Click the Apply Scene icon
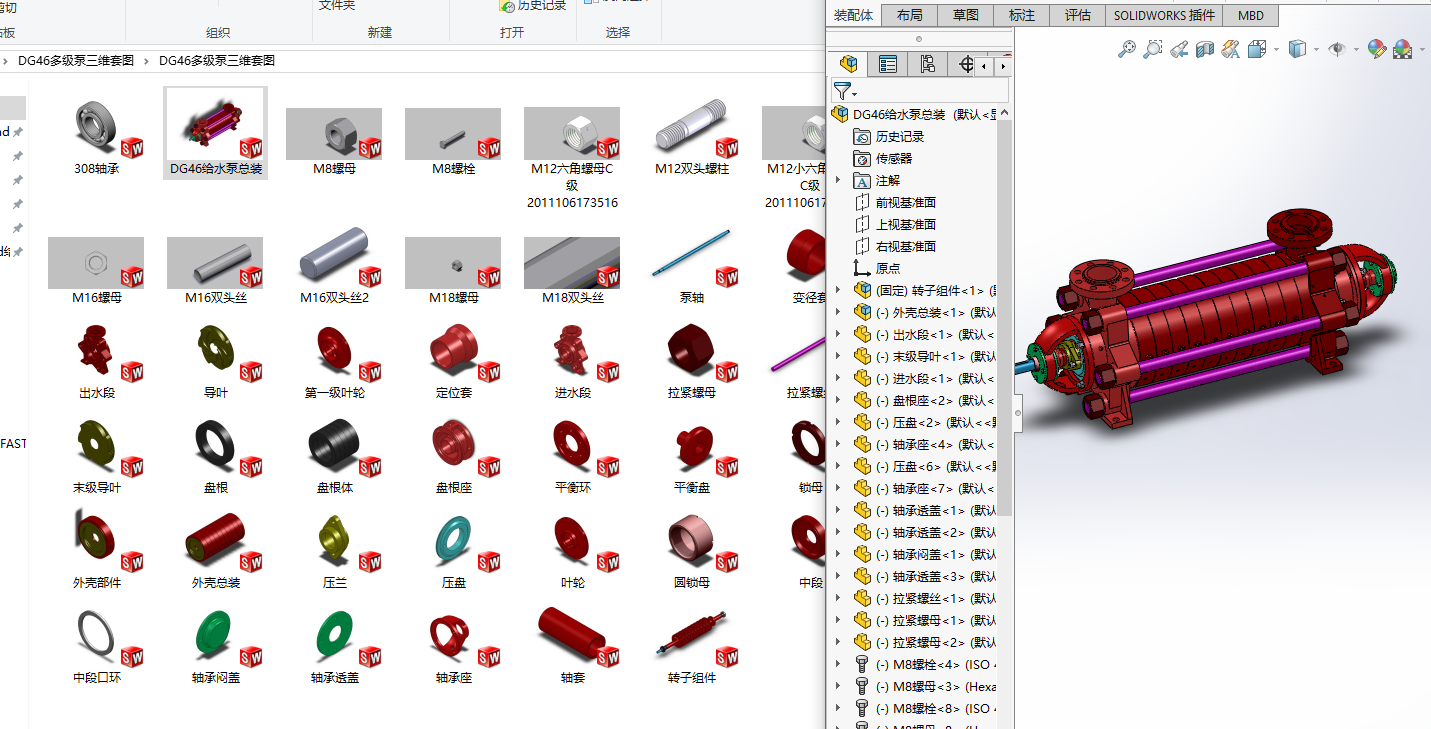Viewport: 1431px width, 729px height. 1403,49
